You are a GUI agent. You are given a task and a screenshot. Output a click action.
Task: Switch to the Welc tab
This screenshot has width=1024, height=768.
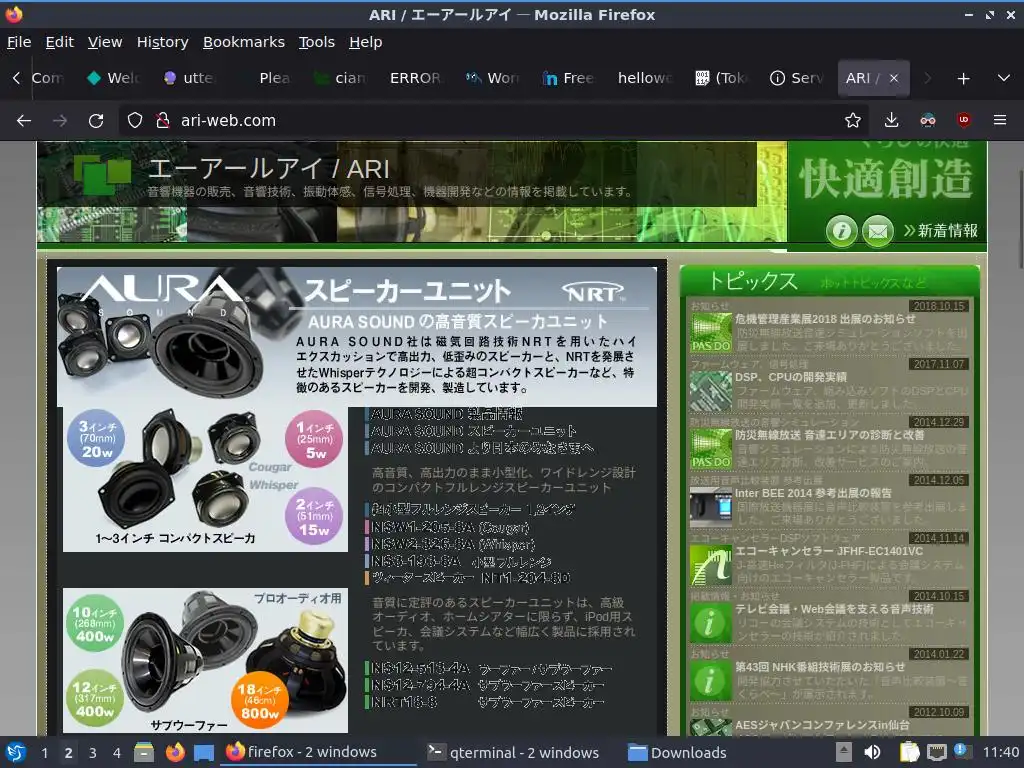click(114, 78)
